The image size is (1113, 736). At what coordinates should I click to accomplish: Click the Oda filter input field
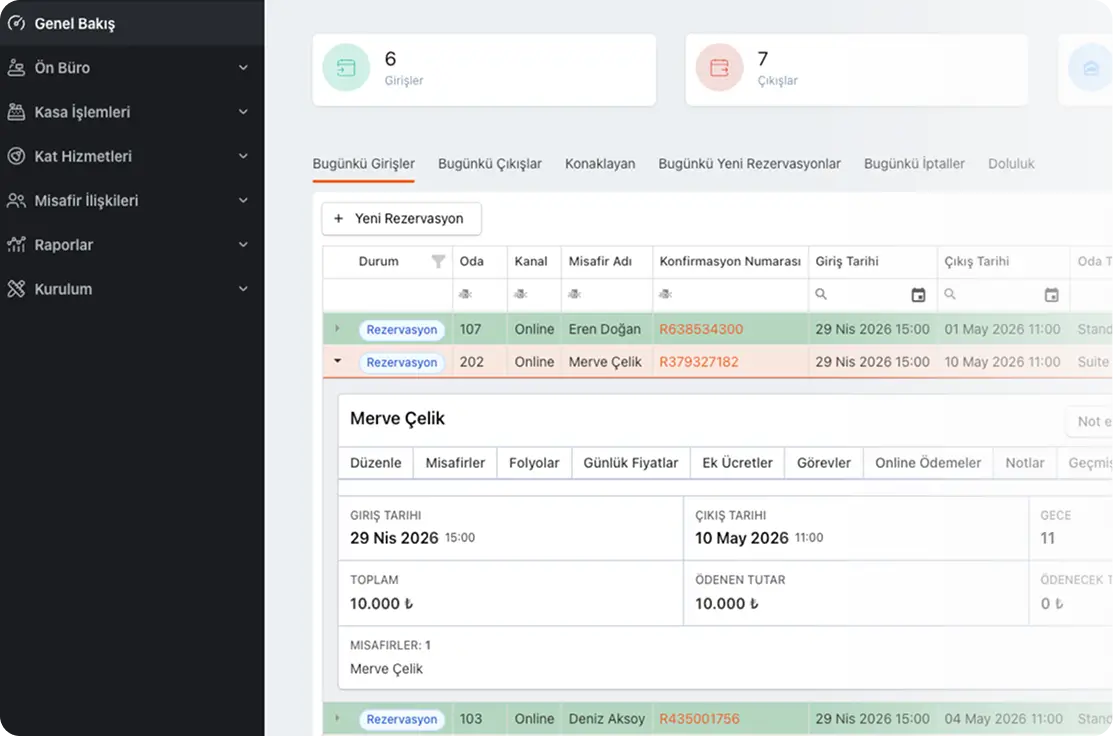pos(480,295)
